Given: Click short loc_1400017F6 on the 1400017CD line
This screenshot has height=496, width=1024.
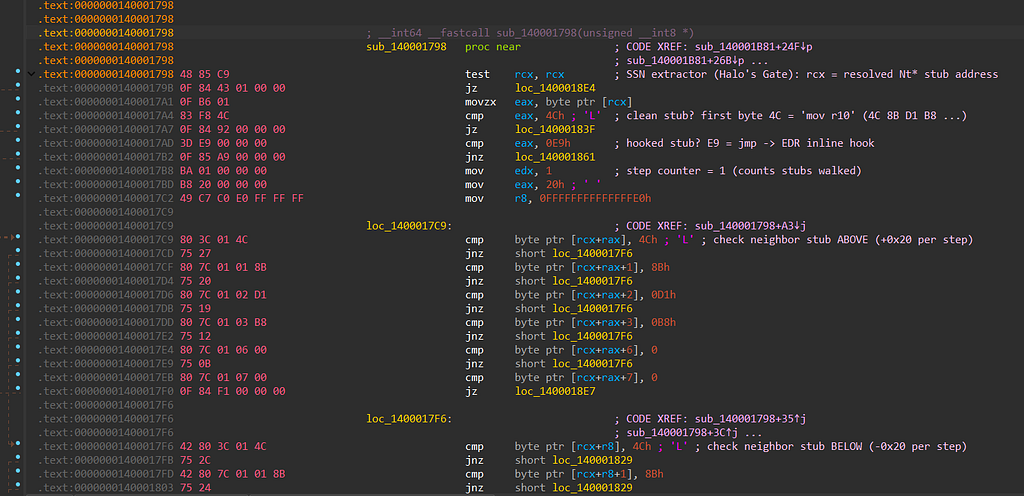Looking at the screenshot, I should (573, 254).
